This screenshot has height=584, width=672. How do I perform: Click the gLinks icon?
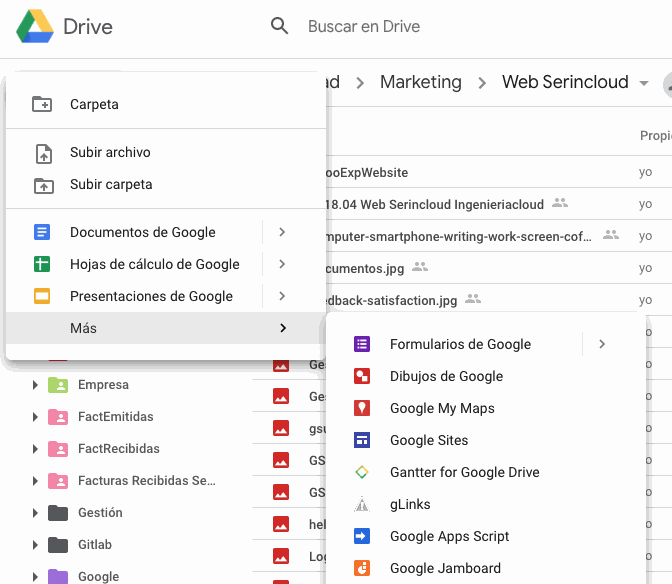click(362, 504)
